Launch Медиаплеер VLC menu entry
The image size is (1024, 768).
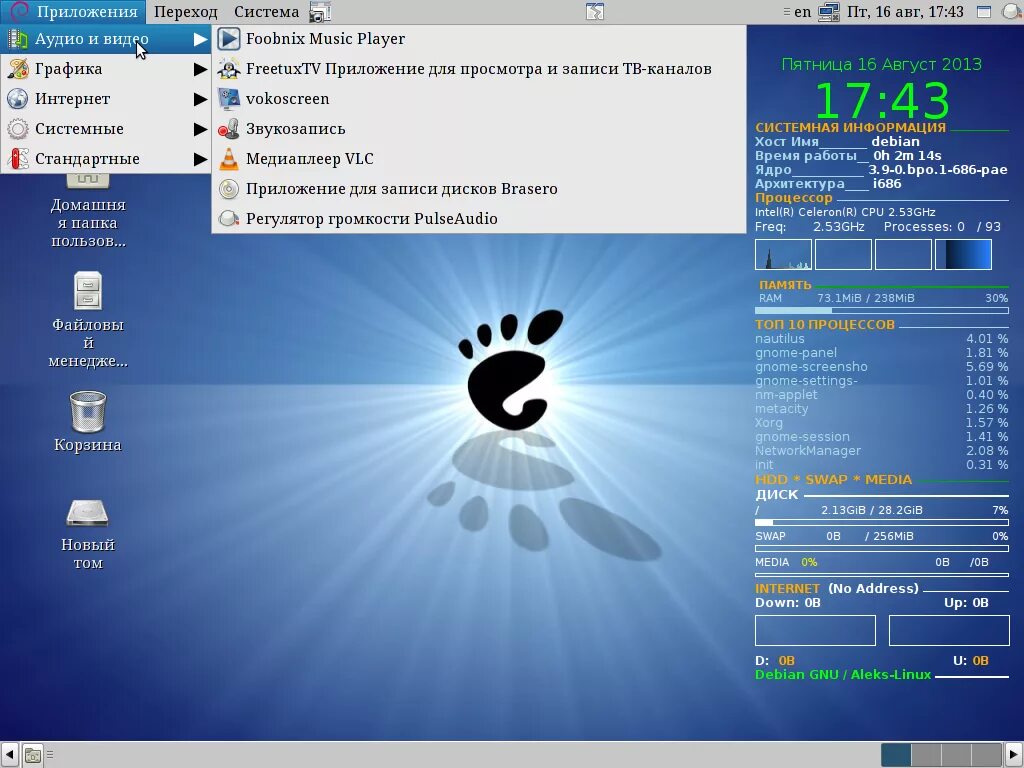pos(479,159)
